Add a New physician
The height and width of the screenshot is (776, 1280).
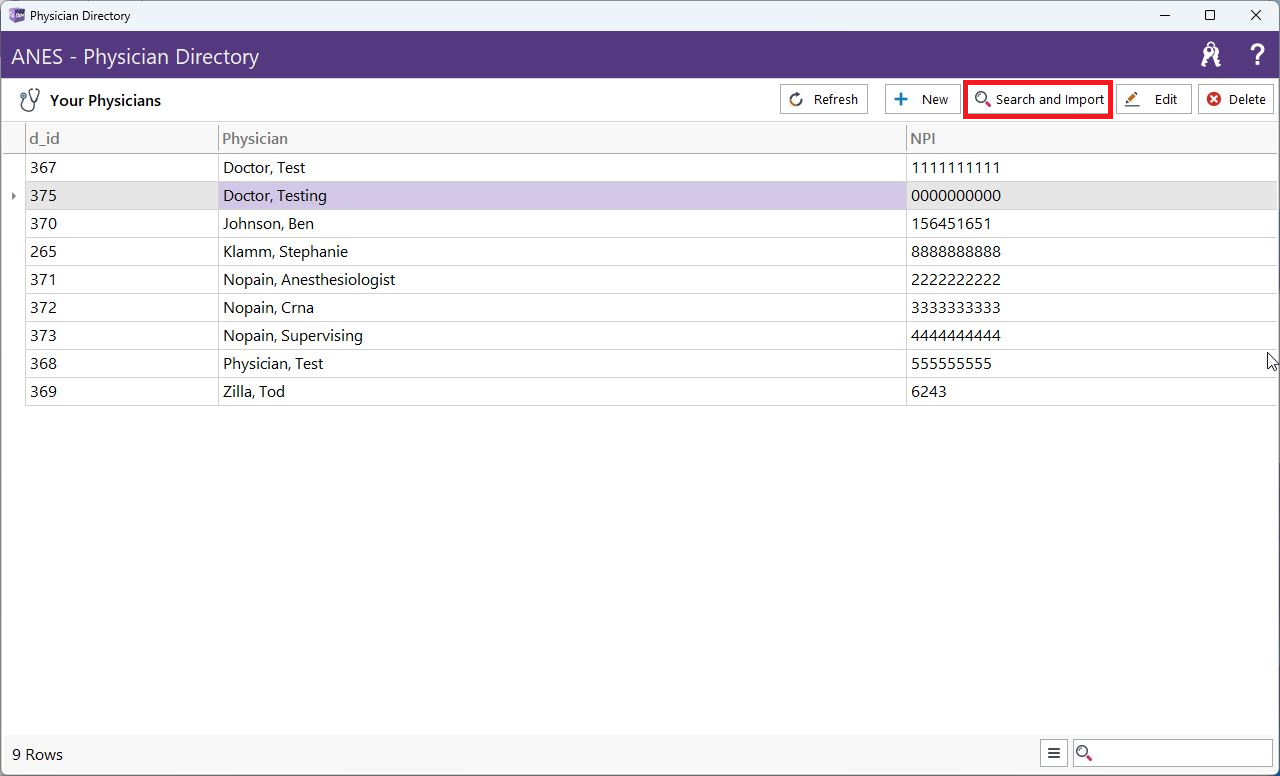pyautogui.click(x=921, y=99)
